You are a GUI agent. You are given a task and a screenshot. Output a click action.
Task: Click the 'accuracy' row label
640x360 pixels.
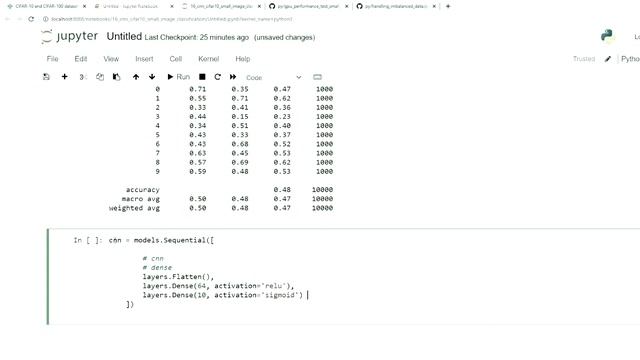142,189
